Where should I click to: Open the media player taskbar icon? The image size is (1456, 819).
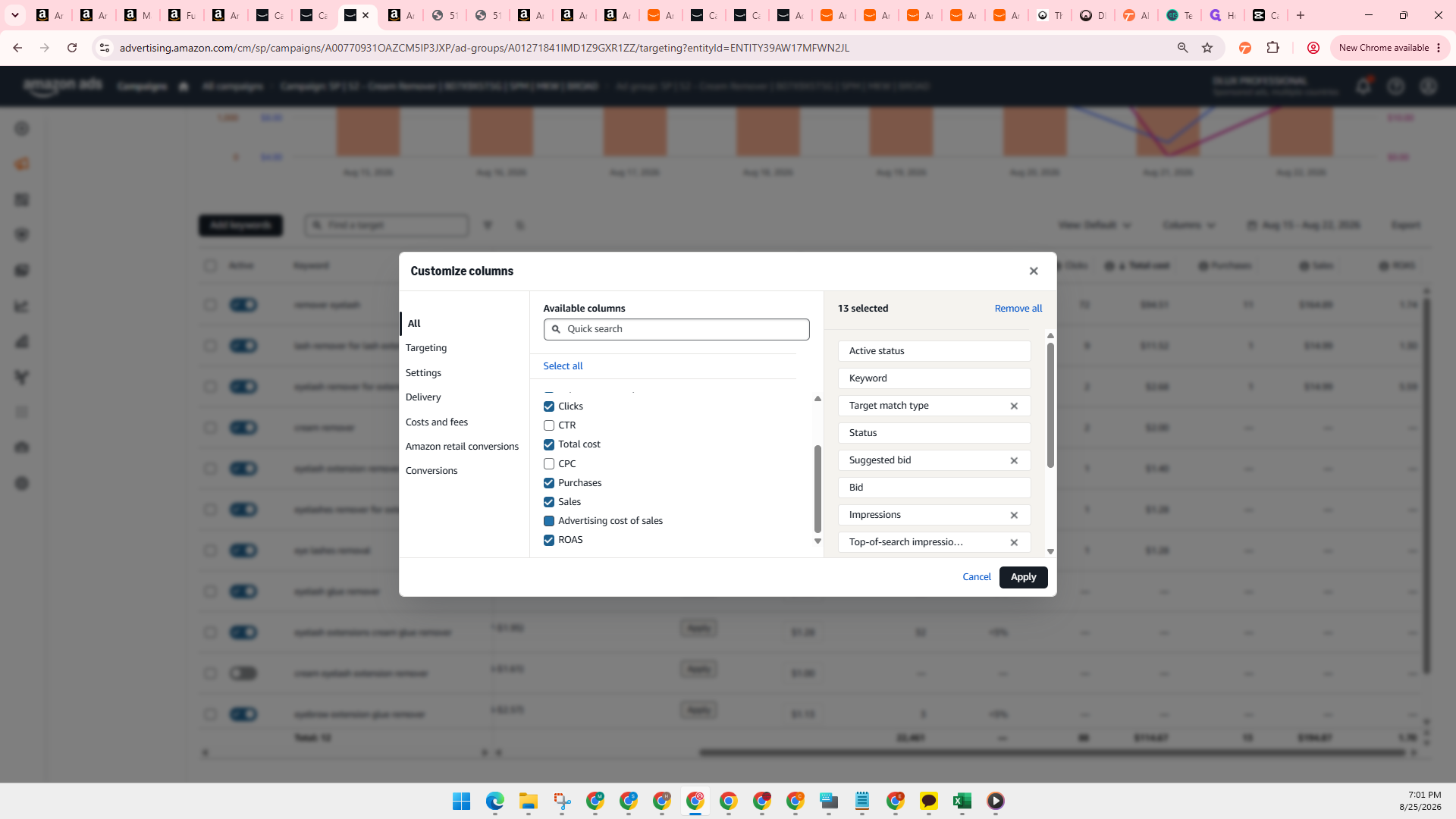[x=996, y=801]
